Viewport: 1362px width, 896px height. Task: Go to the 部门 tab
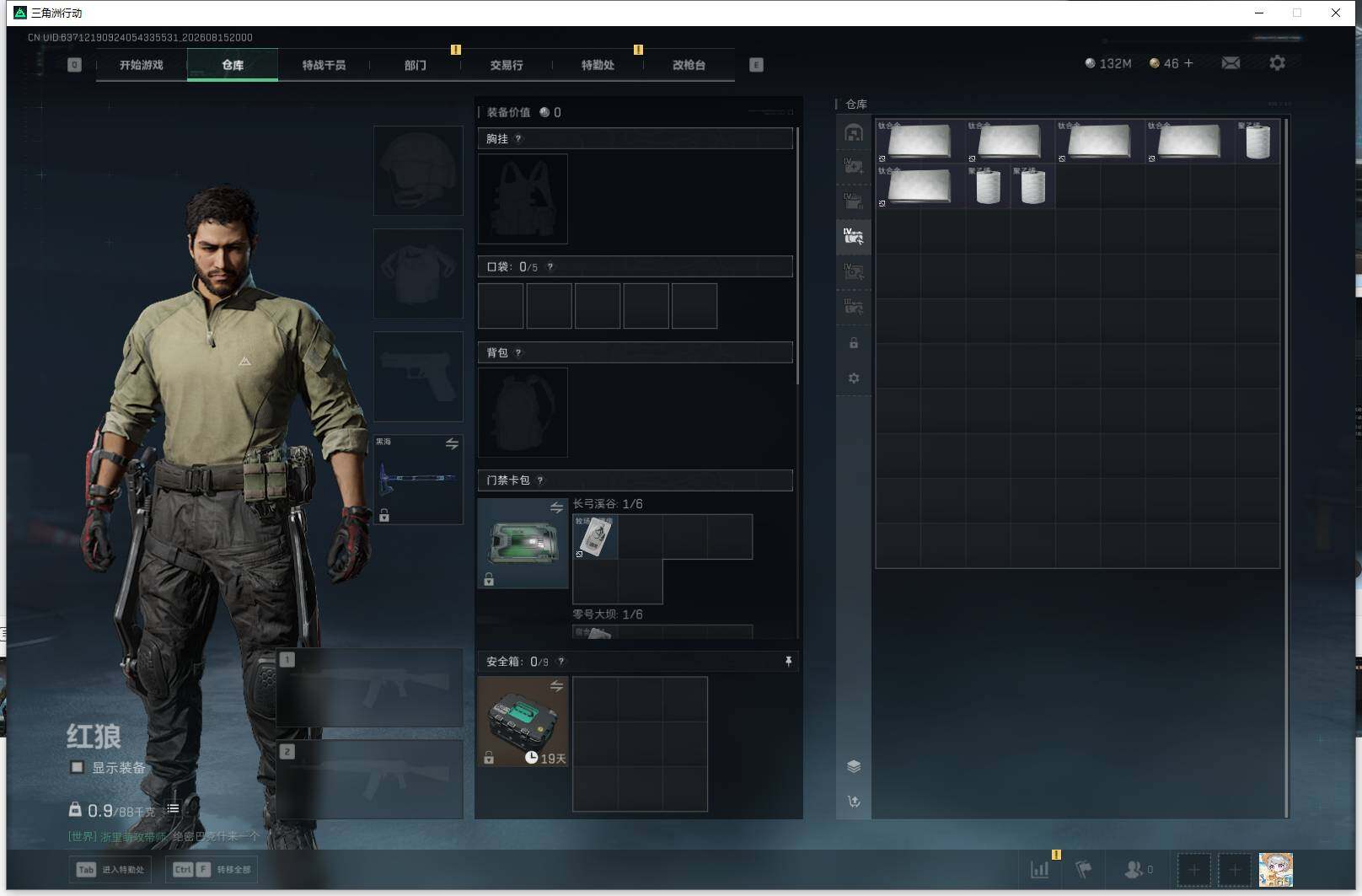(416, 65)
